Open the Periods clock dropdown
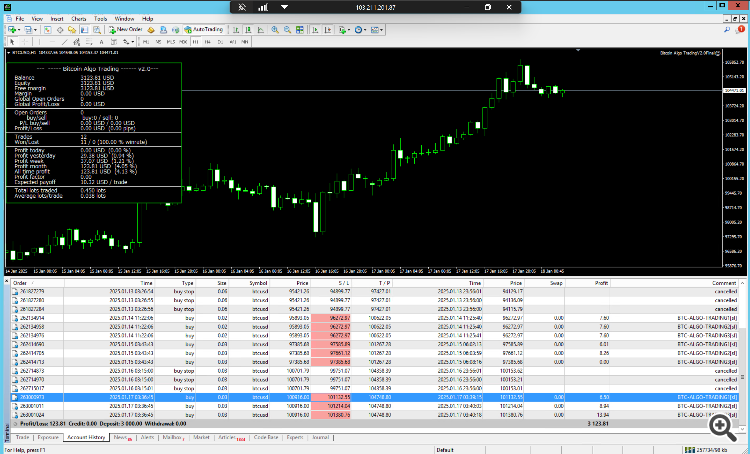This screenshot has width=750, height=454. (x=365, y=30)
